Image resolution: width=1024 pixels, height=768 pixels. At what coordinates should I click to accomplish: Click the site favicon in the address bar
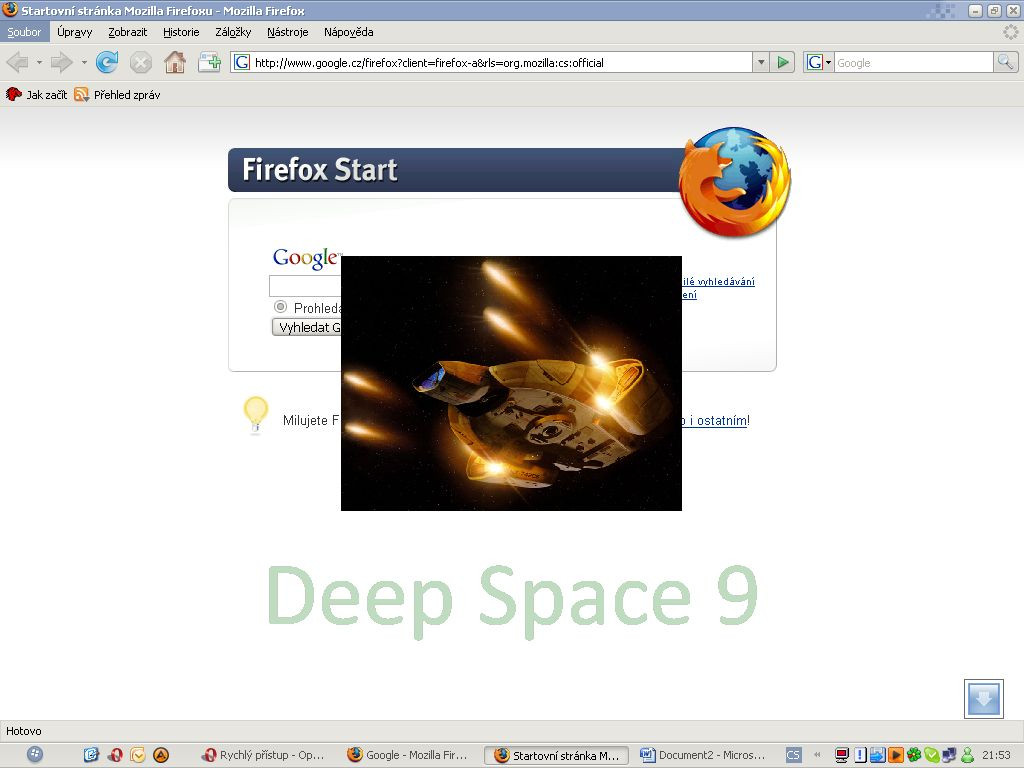click(242, 63)
